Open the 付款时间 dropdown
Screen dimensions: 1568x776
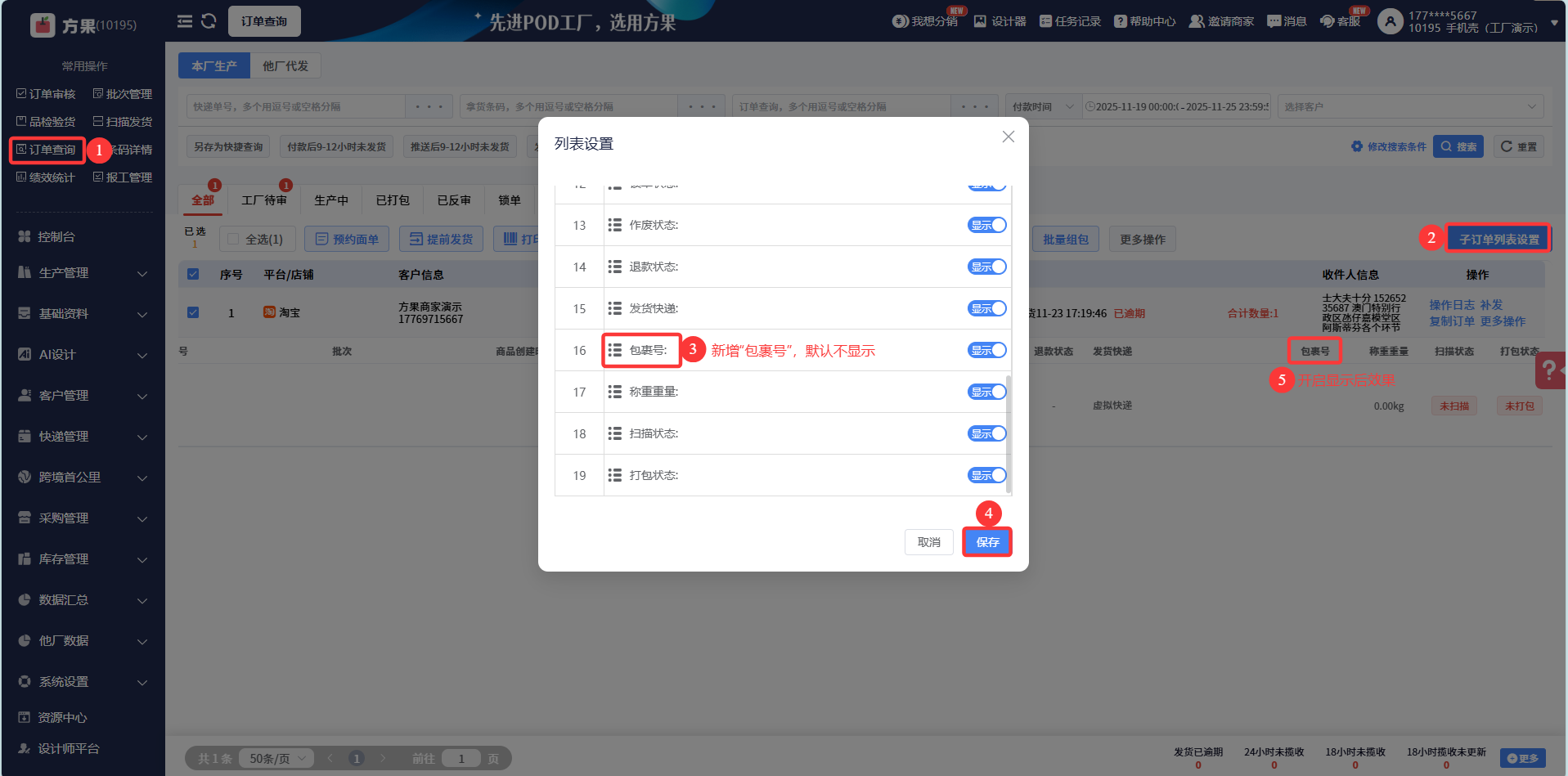pyautogui.click(x=1043, y=106)
